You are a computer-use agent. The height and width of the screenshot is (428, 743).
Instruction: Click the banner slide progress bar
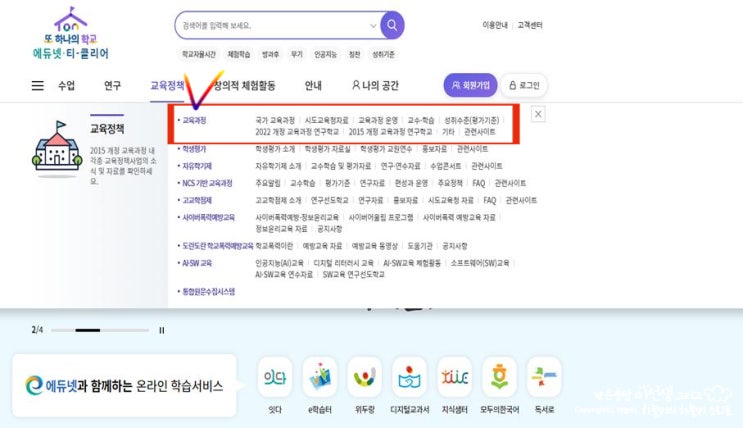tap(100, 330)
